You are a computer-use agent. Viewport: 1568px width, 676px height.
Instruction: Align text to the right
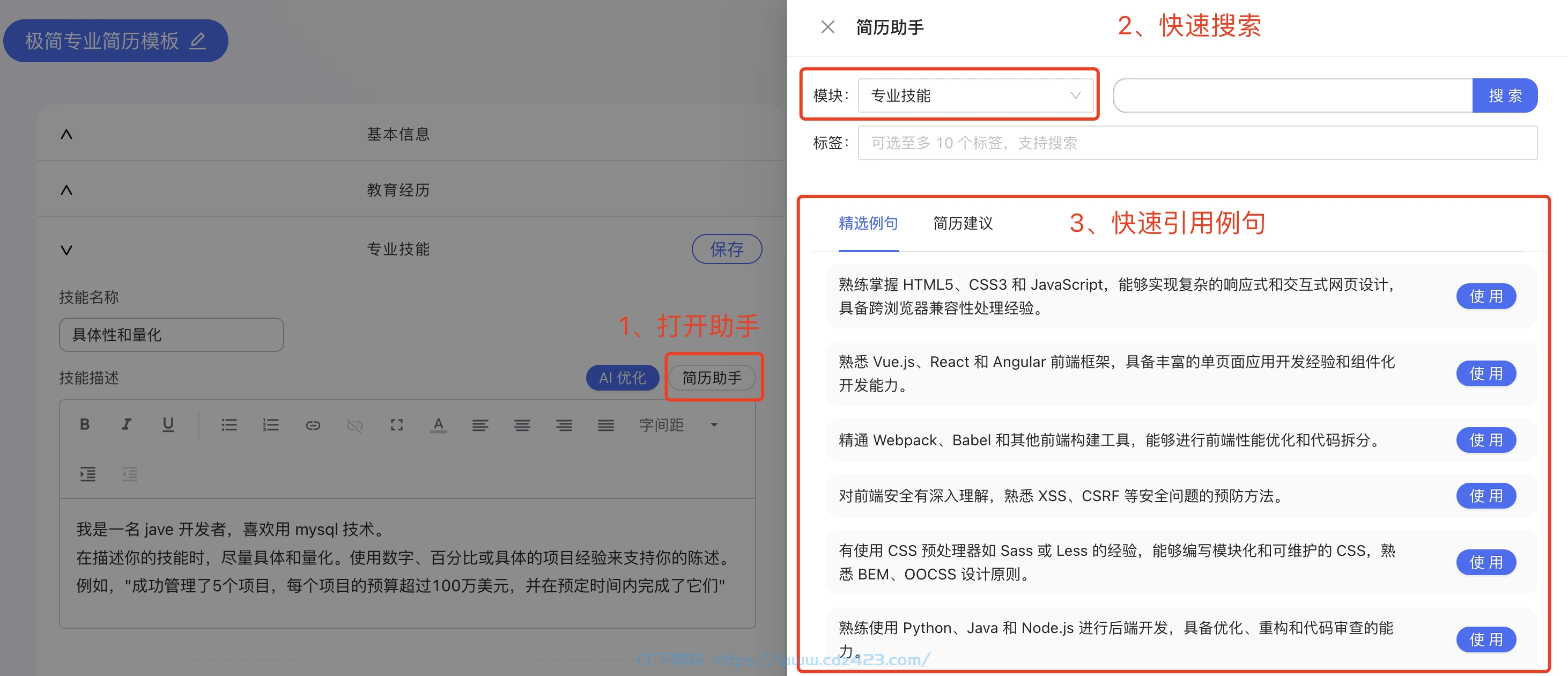(564, 425)
